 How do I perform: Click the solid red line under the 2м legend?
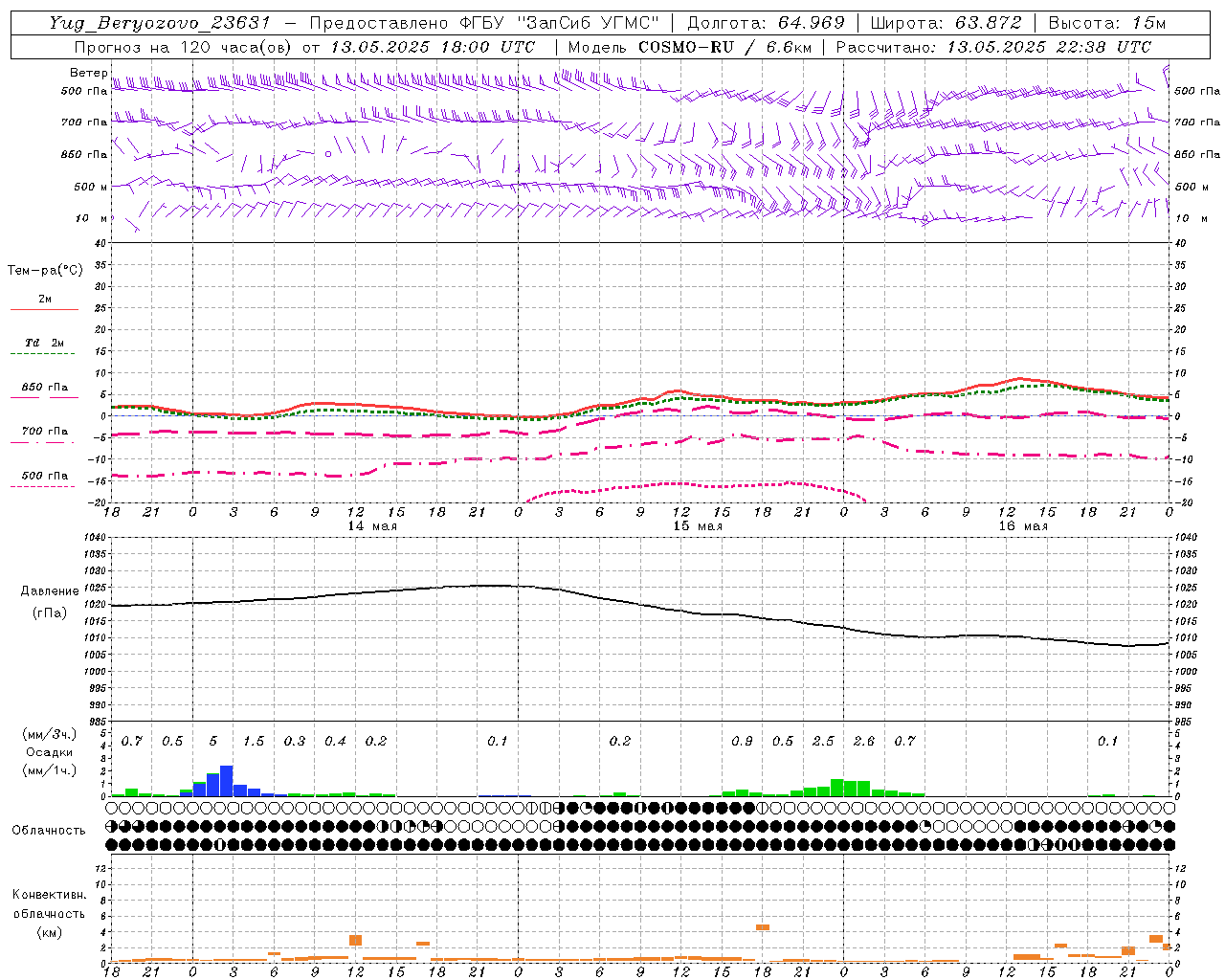(x=44, y=309)
